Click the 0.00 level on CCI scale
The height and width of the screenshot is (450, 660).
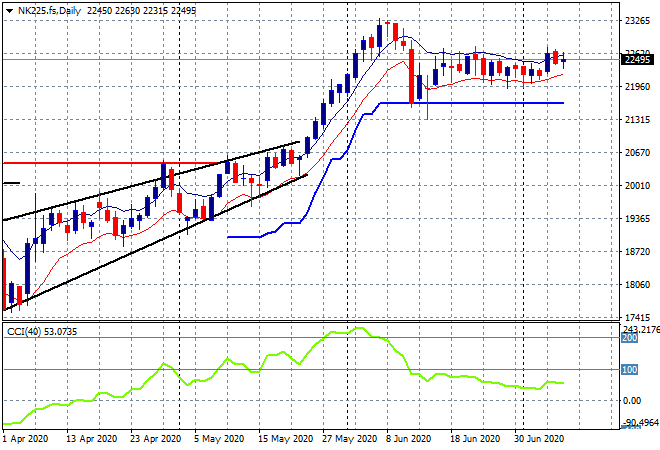click(632, 401)
